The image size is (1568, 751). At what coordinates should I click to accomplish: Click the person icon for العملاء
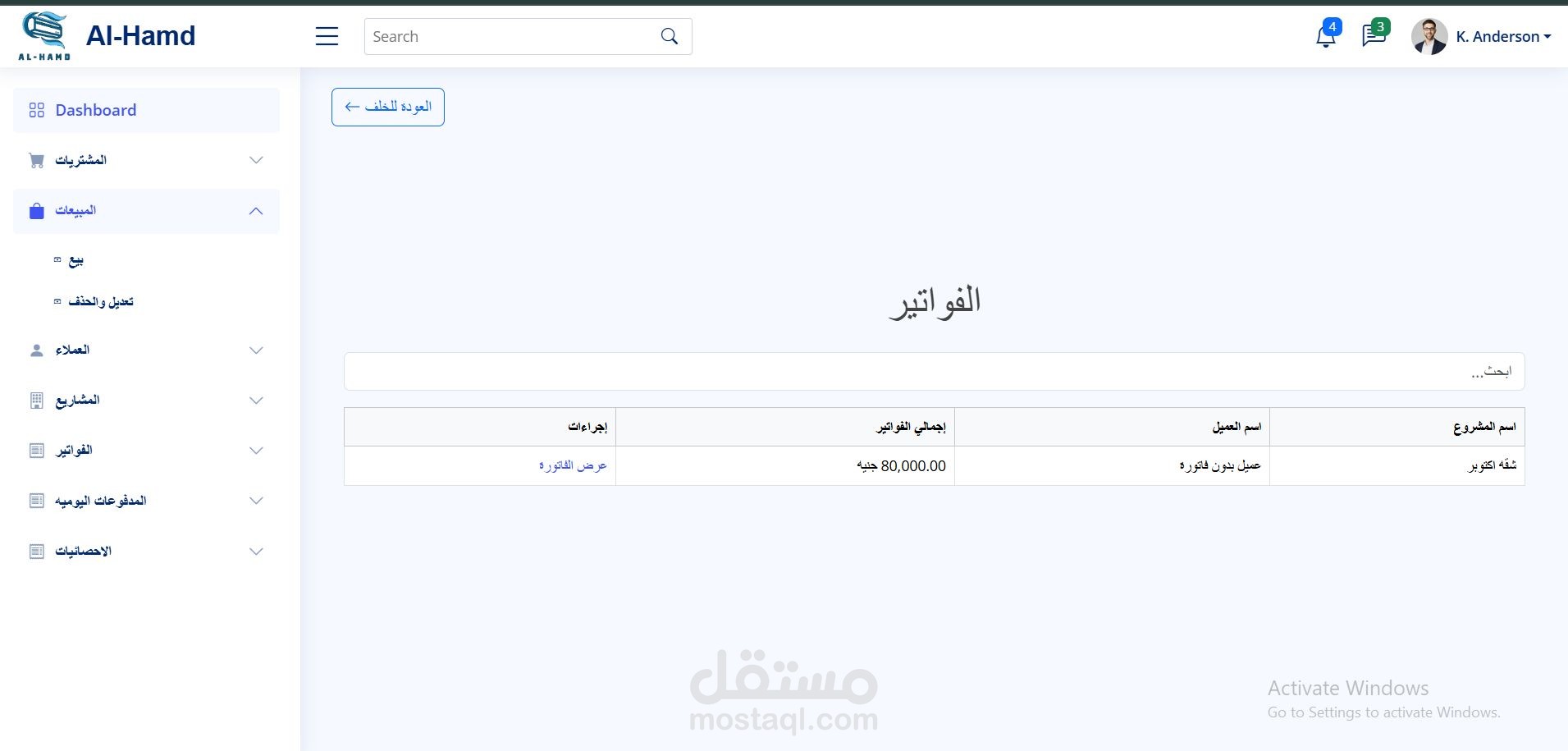point(36,350)
